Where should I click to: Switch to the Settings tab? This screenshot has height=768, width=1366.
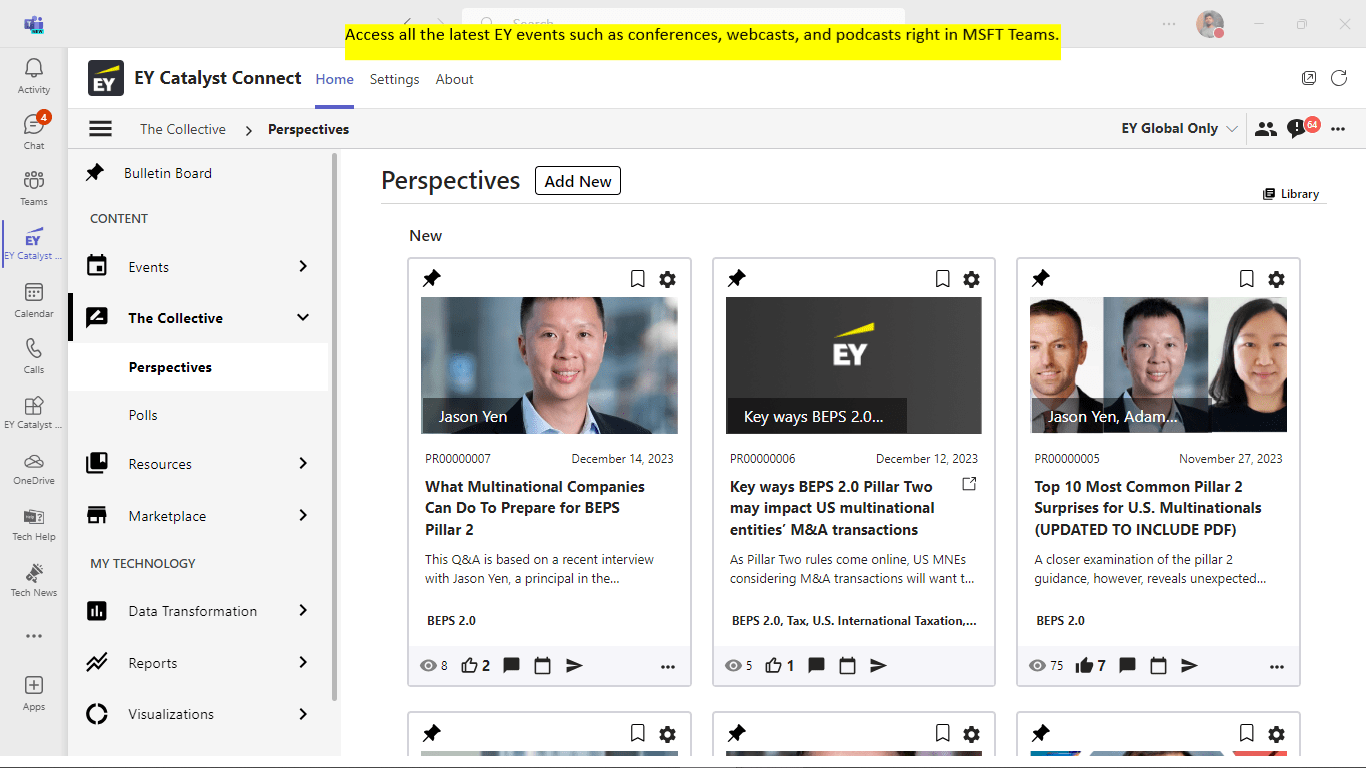click(394, 79)
